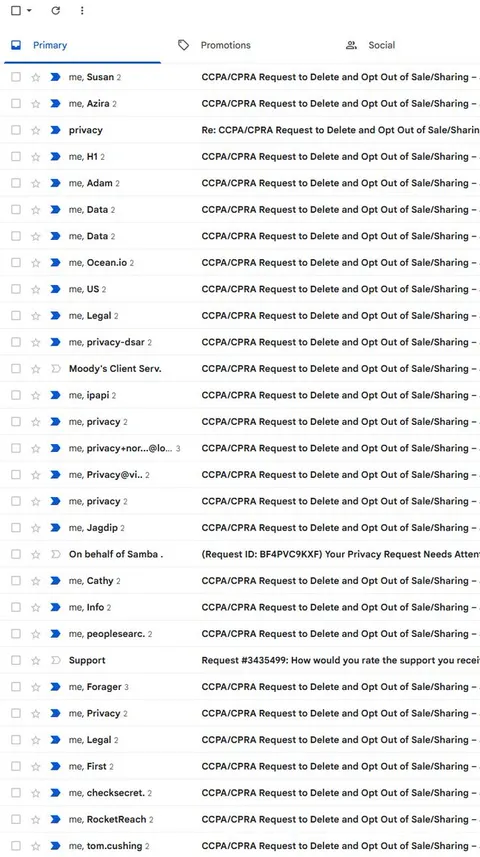Viewport: 480px width, 857px height.
Task: Open the 'me, First' email thread
Action: point(240,766)
